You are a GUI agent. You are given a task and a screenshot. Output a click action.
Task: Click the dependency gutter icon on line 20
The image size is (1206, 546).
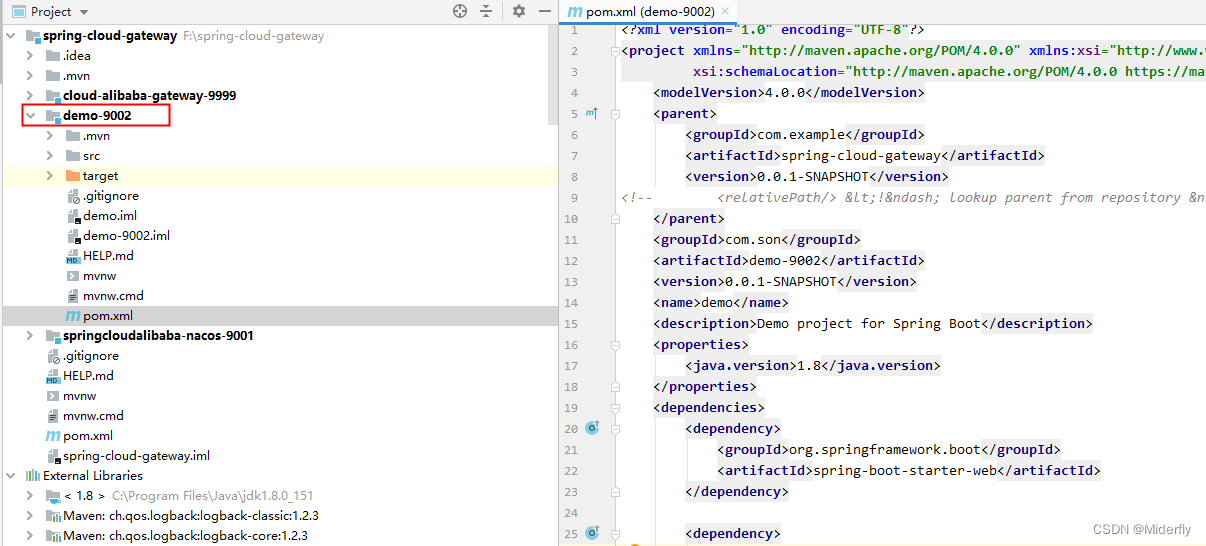point(591,428)
